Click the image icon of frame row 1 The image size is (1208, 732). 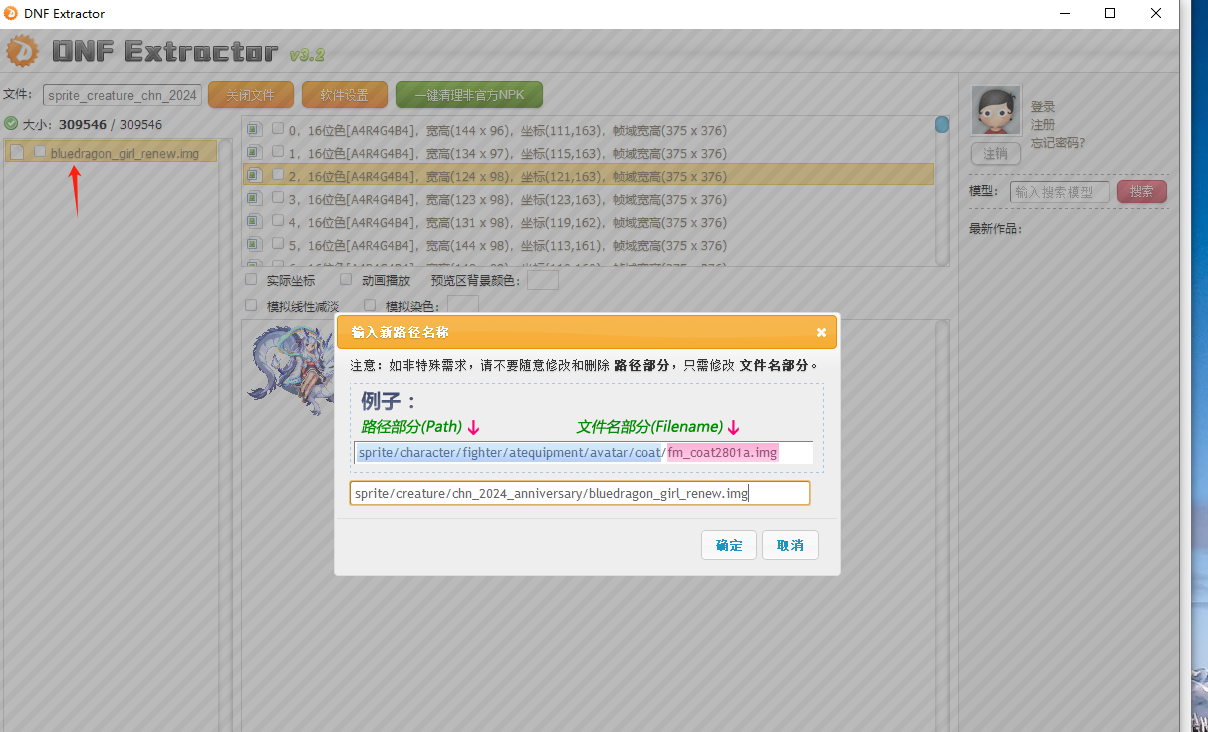tap(254, 152)
